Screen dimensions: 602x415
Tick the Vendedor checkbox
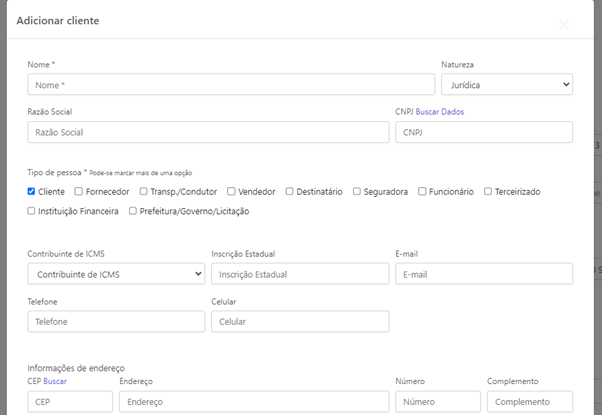point(231,191)
